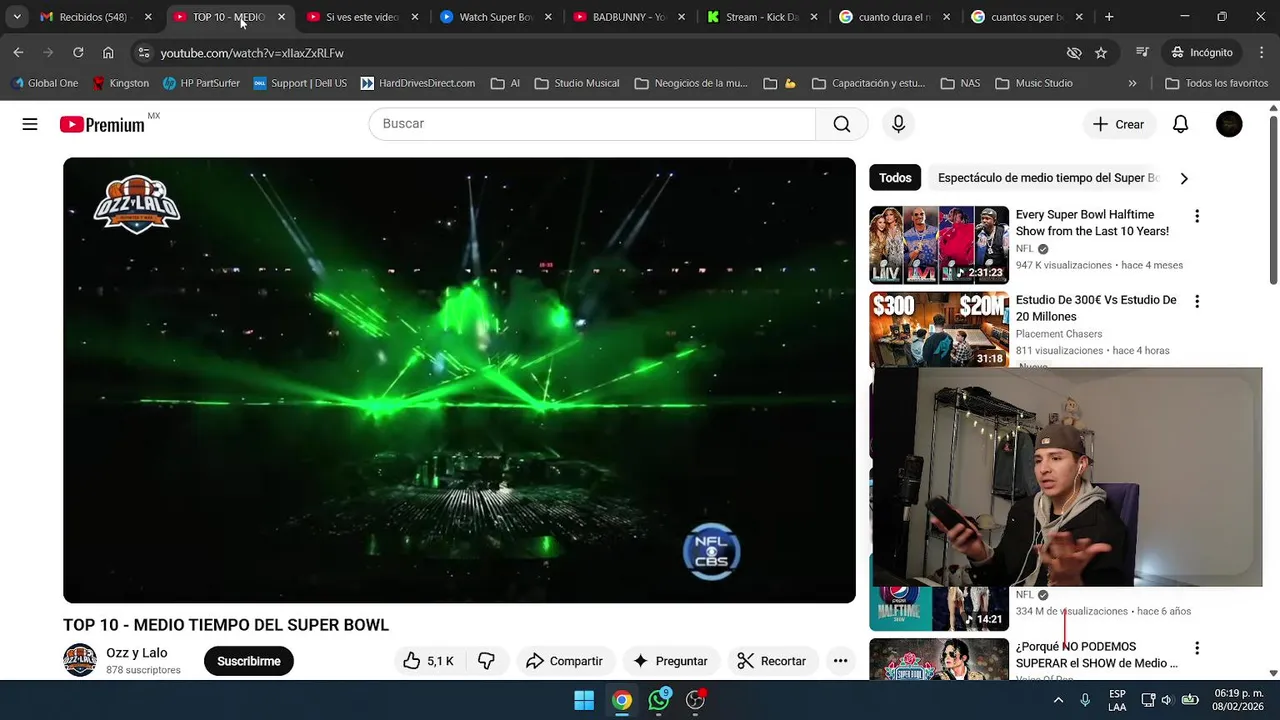Open the browser home page
Viewport: 1280px width, 720px height.
(108, 52)
